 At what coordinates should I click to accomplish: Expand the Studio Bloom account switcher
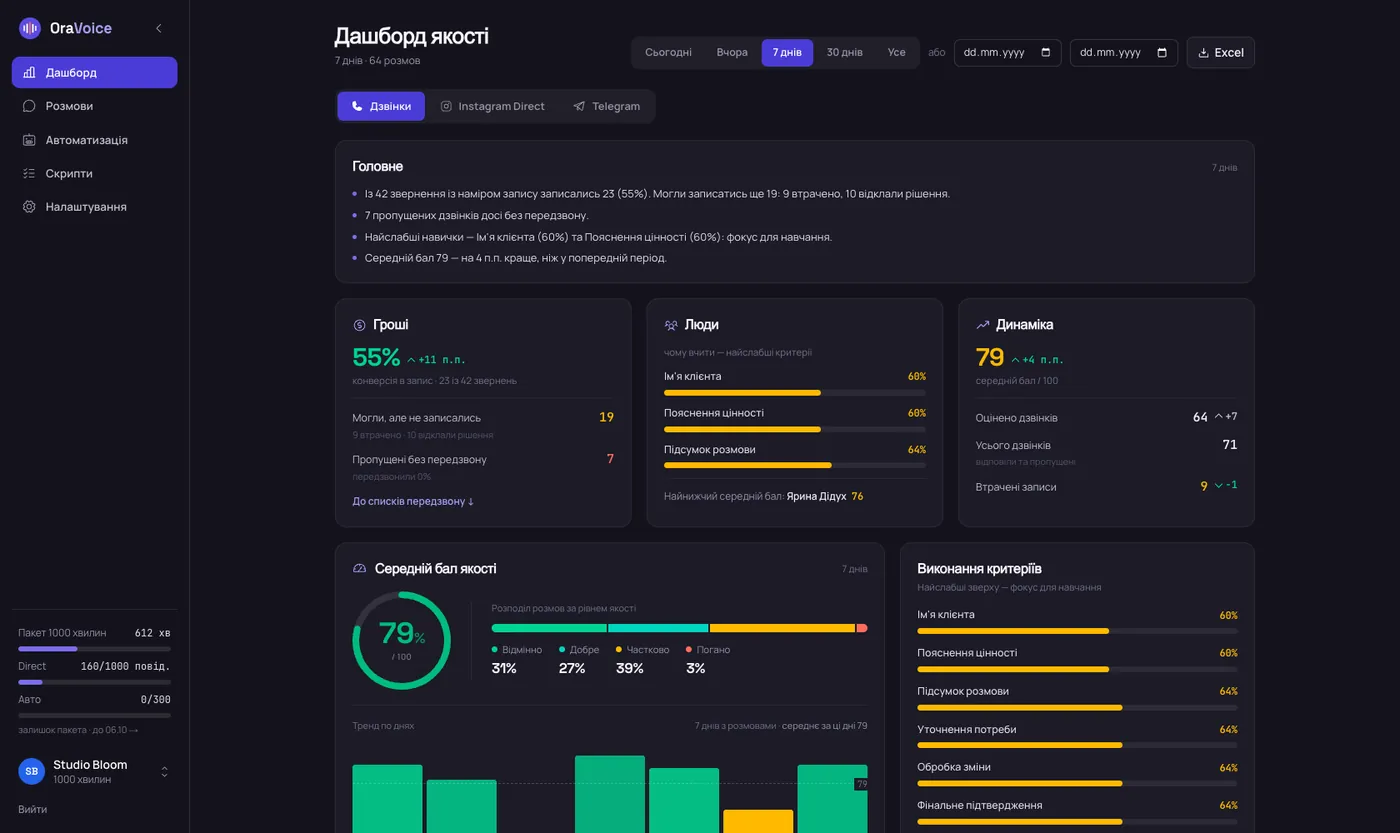[x=165, y=771]
